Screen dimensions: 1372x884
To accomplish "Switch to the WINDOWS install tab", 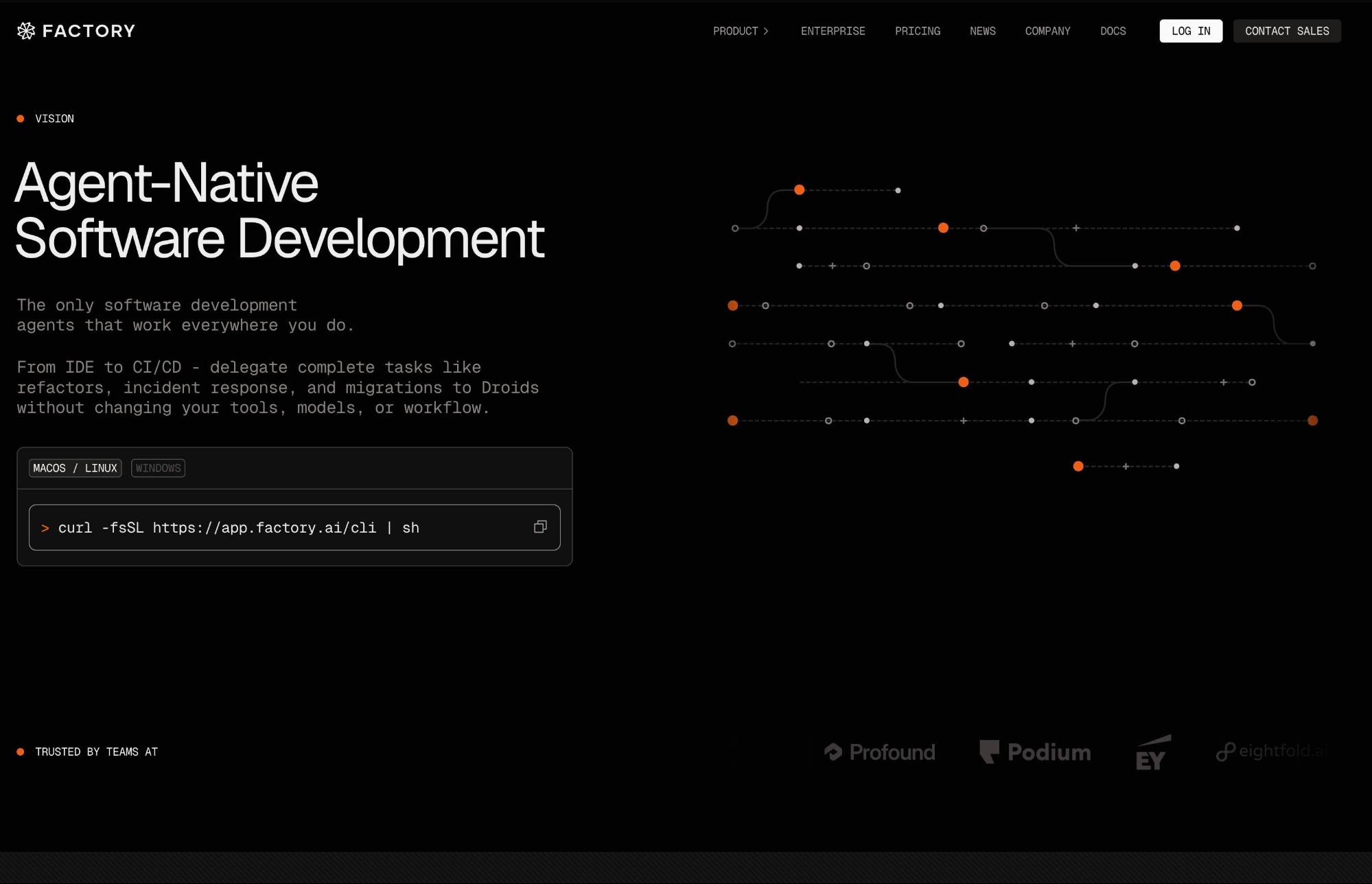I will point(158,468).
